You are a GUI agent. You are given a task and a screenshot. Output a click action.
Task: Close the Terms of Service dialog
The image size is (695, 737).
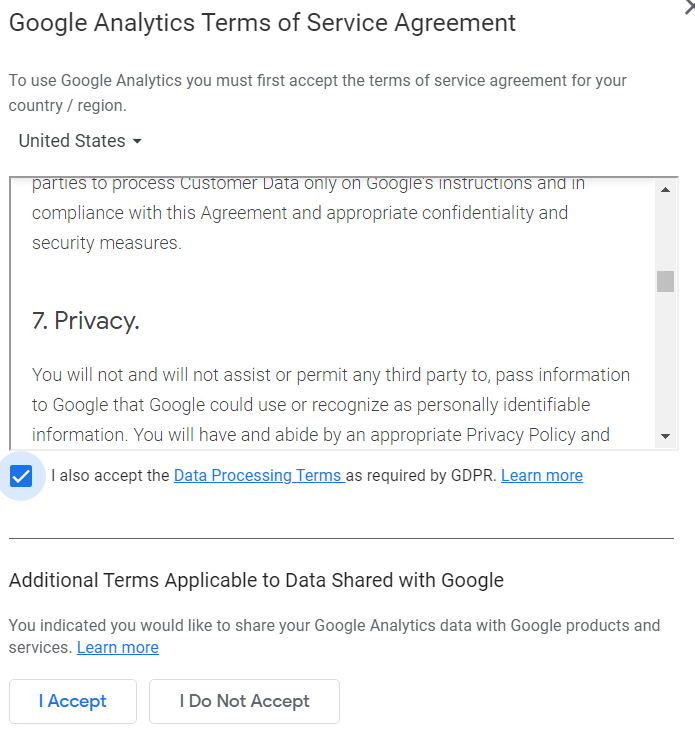click(690, 7)
